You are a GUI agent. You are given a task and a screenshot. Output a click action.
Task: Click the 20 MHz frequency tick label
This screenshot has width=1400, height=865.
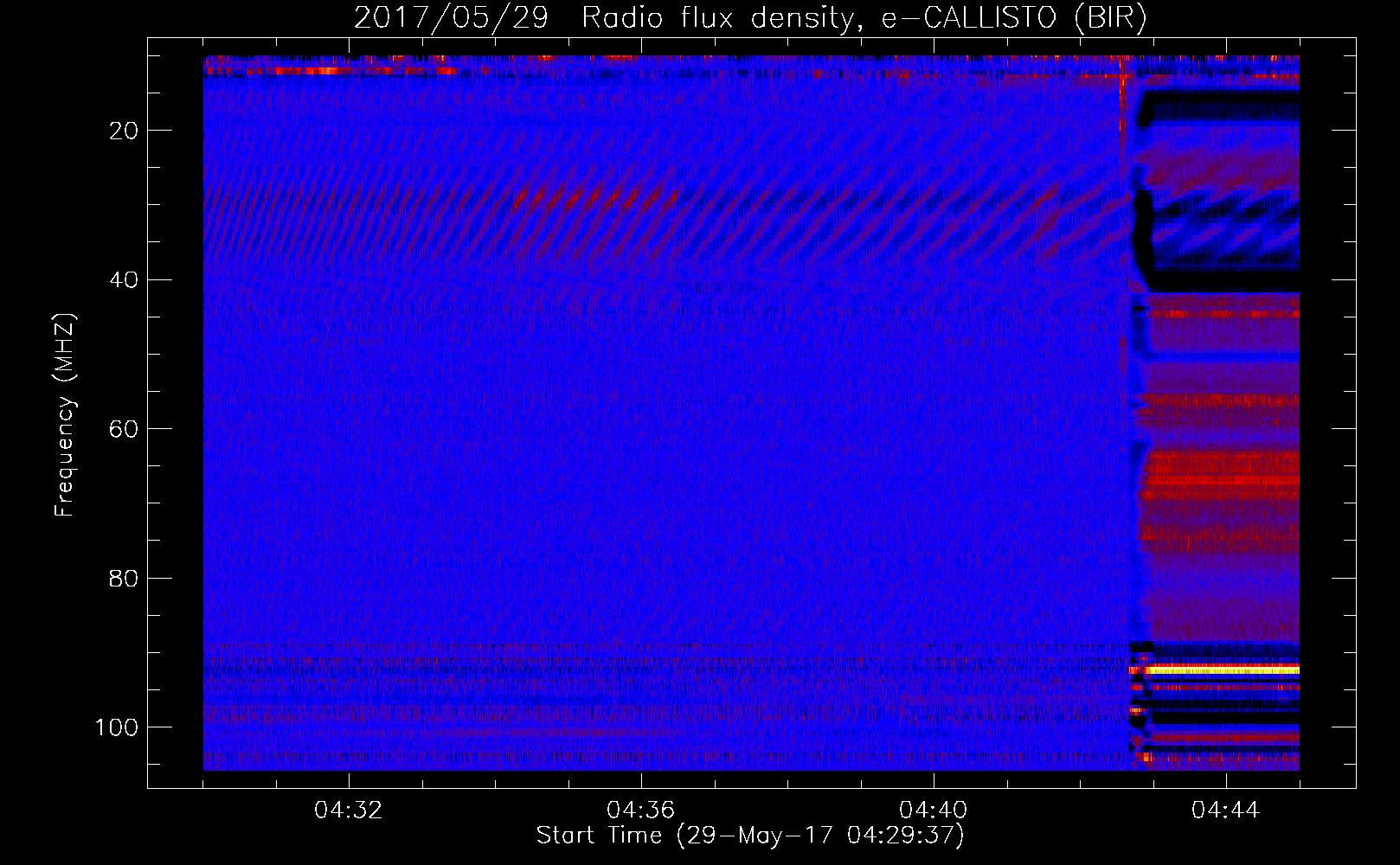pos(125,131)
